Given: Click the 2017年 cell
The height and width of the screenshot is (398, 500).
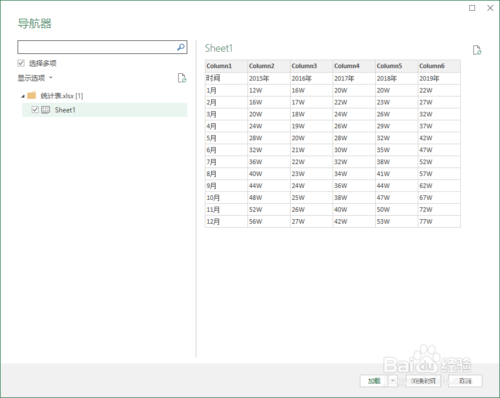Looking at the screenshot, I should pyautogui.click(x=354, y=78).
